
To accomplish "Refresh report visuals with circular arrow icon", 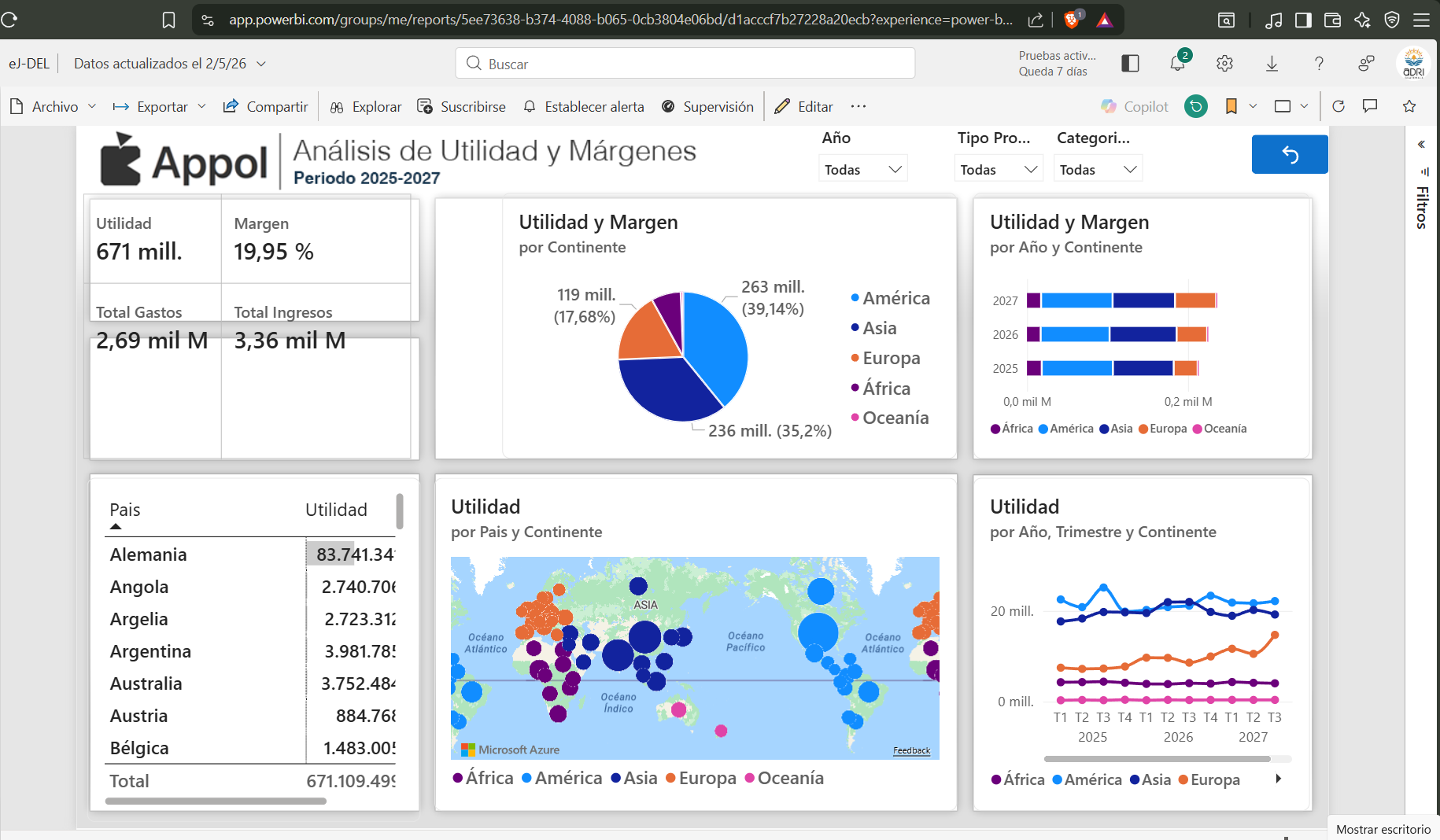I will [x=1338, y=106].
